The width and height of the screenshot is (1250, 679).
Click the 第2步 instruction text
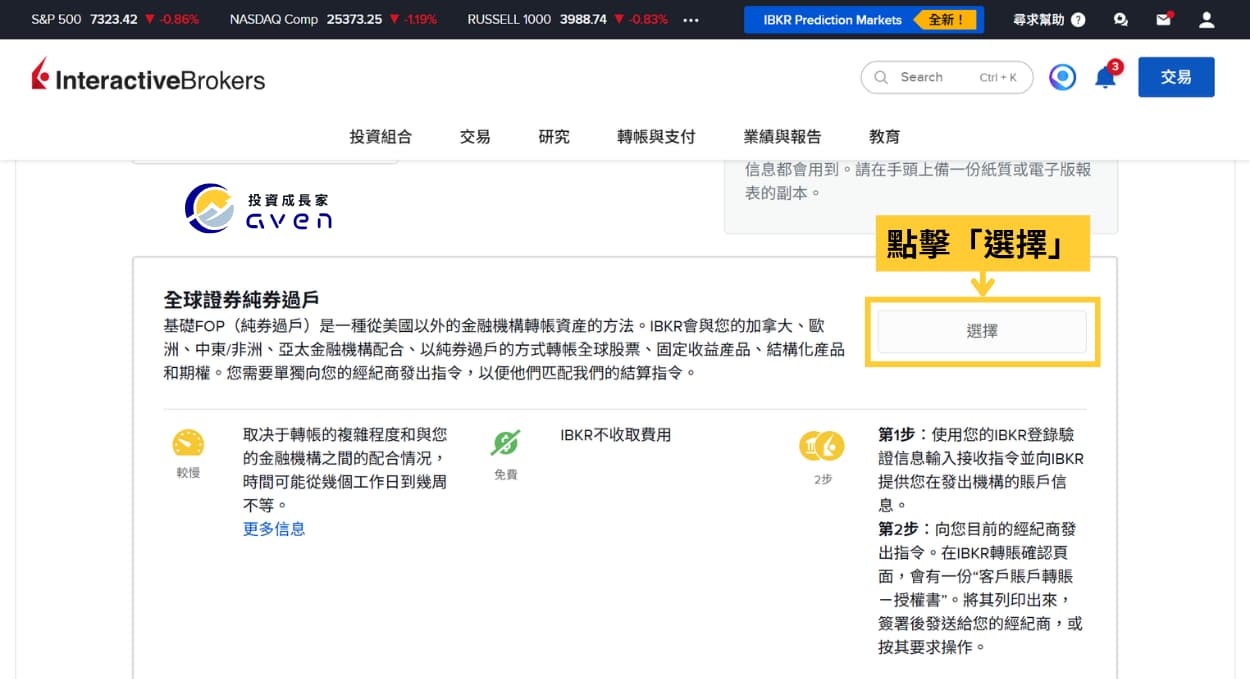tap(981, 588)
